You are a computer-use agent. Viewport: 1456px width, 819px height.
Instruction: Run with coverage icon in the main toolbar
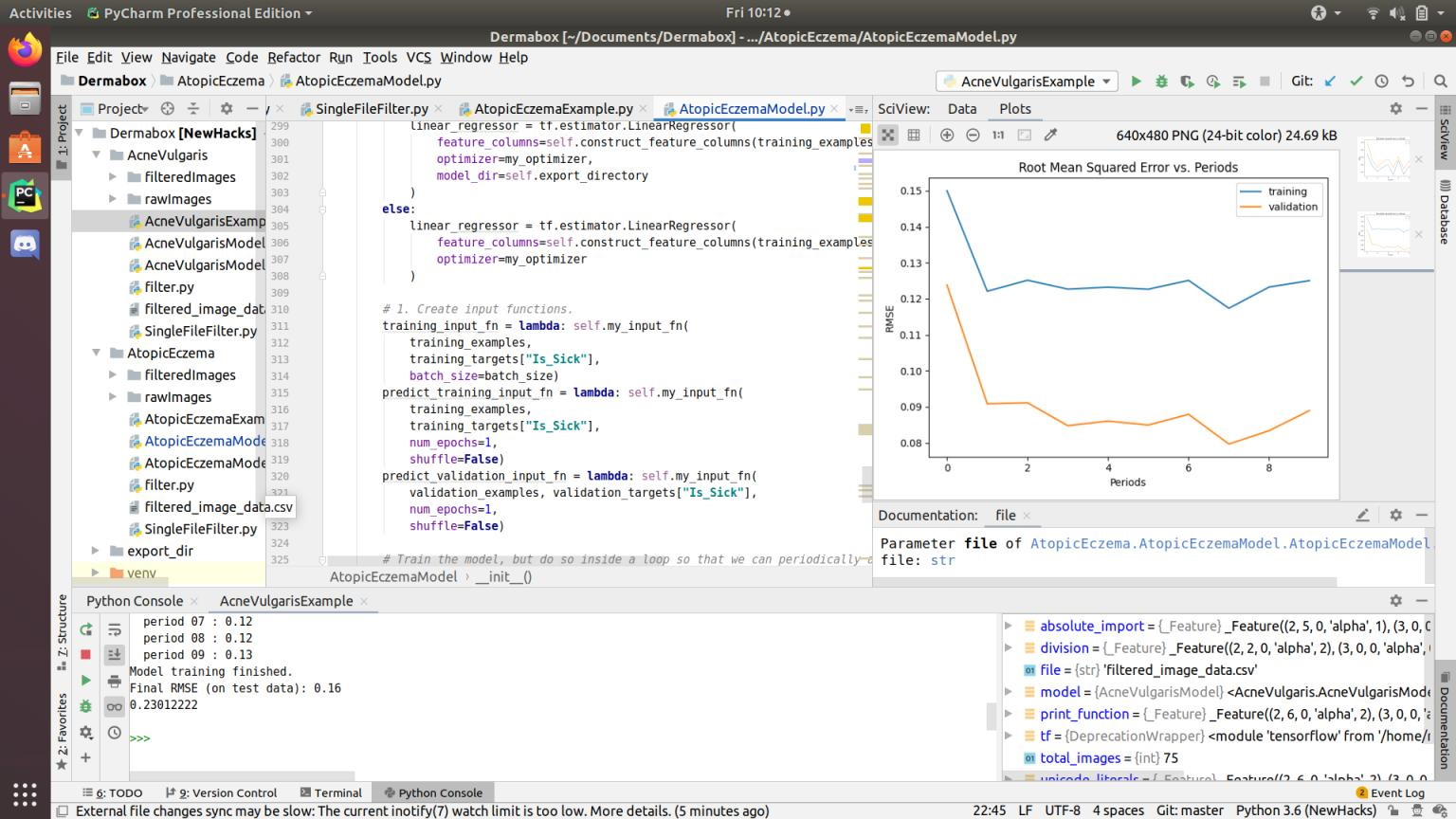point(1187,82)
